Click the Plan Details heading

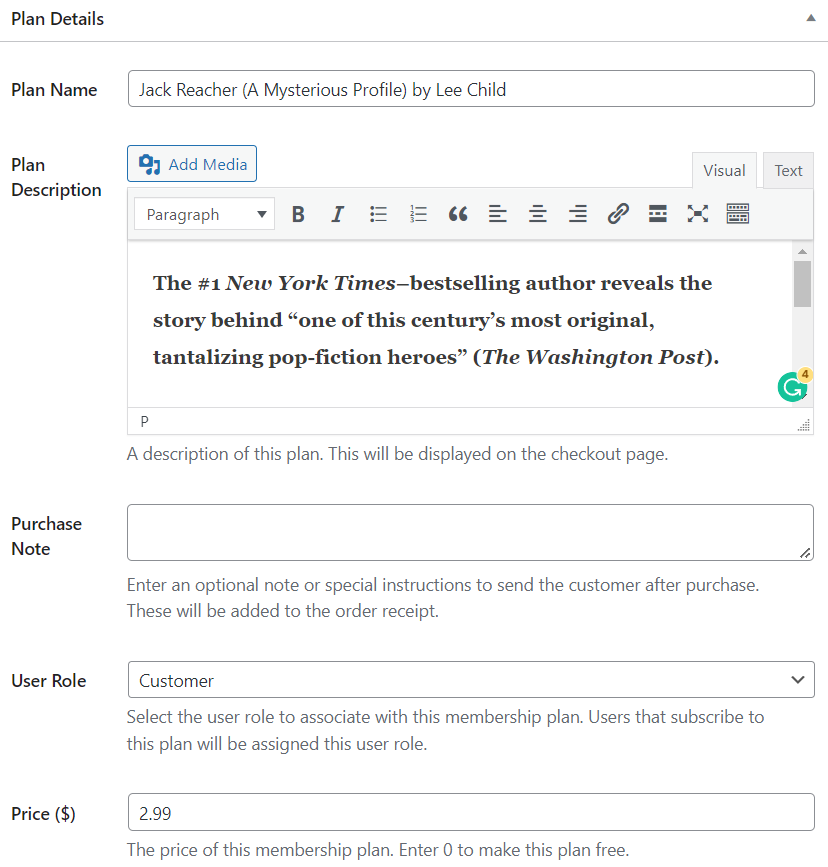[58, 19]
